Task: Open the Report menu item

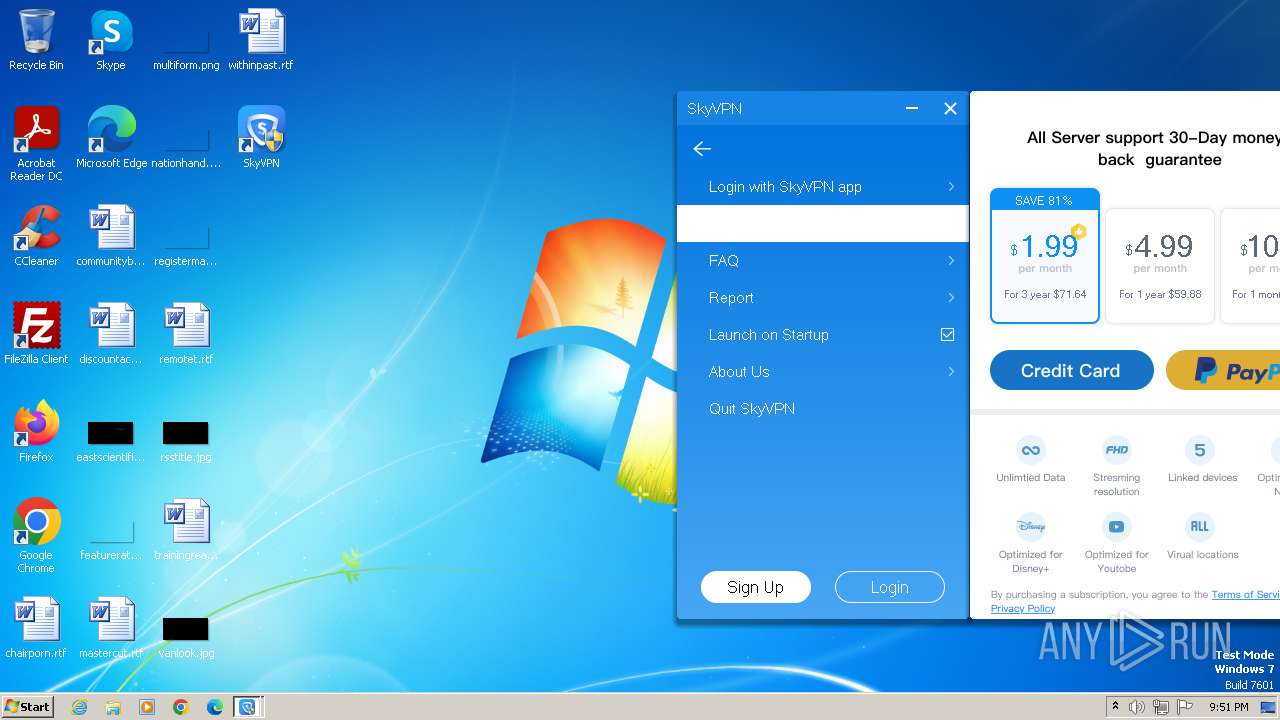Action: click(x=822, y=298)
